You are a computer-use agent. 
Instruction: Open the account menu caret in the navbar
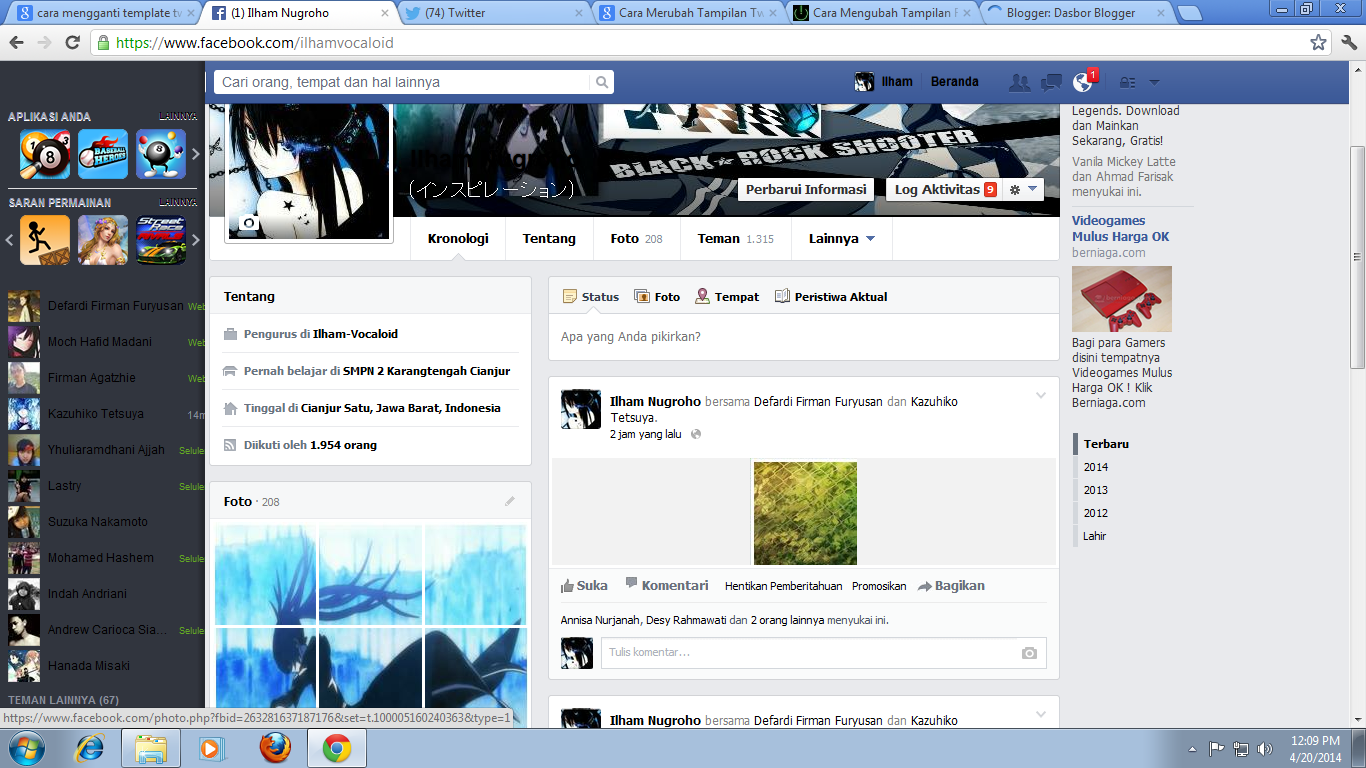coord(1154,82)
